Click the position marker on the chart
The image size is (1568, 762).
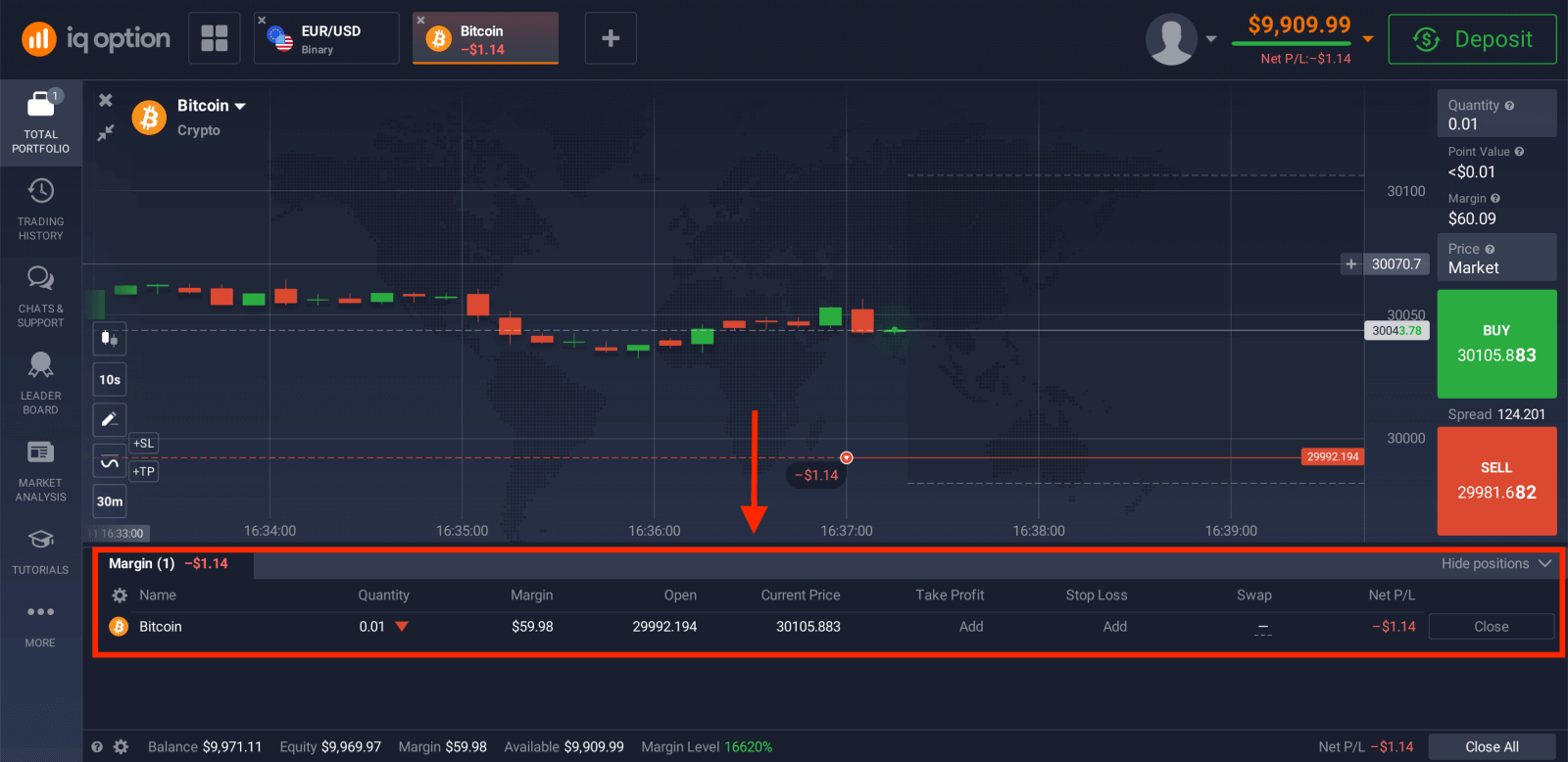coord(847,457)
